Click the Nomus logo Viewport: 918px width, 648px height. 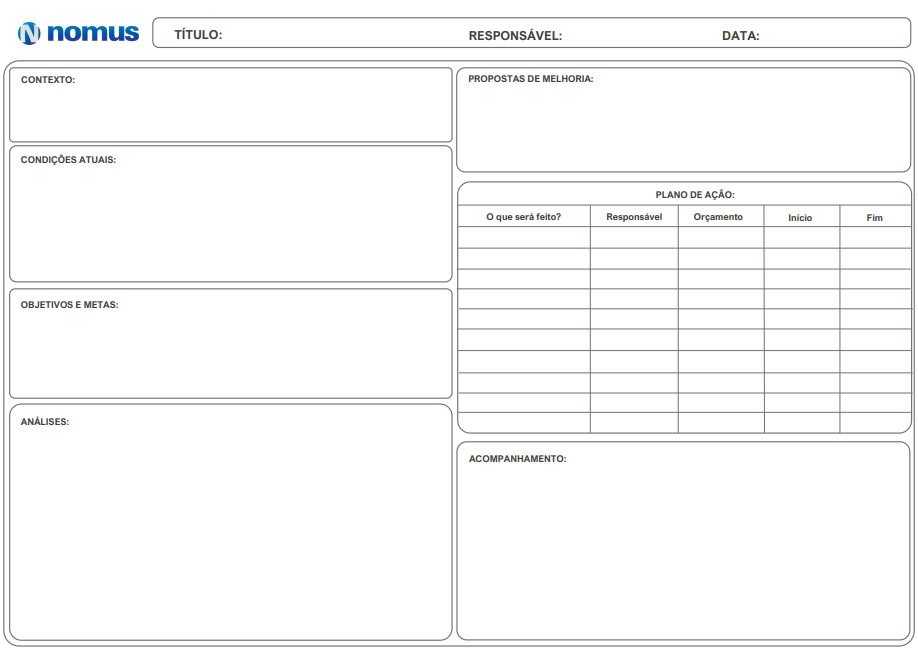78,33
